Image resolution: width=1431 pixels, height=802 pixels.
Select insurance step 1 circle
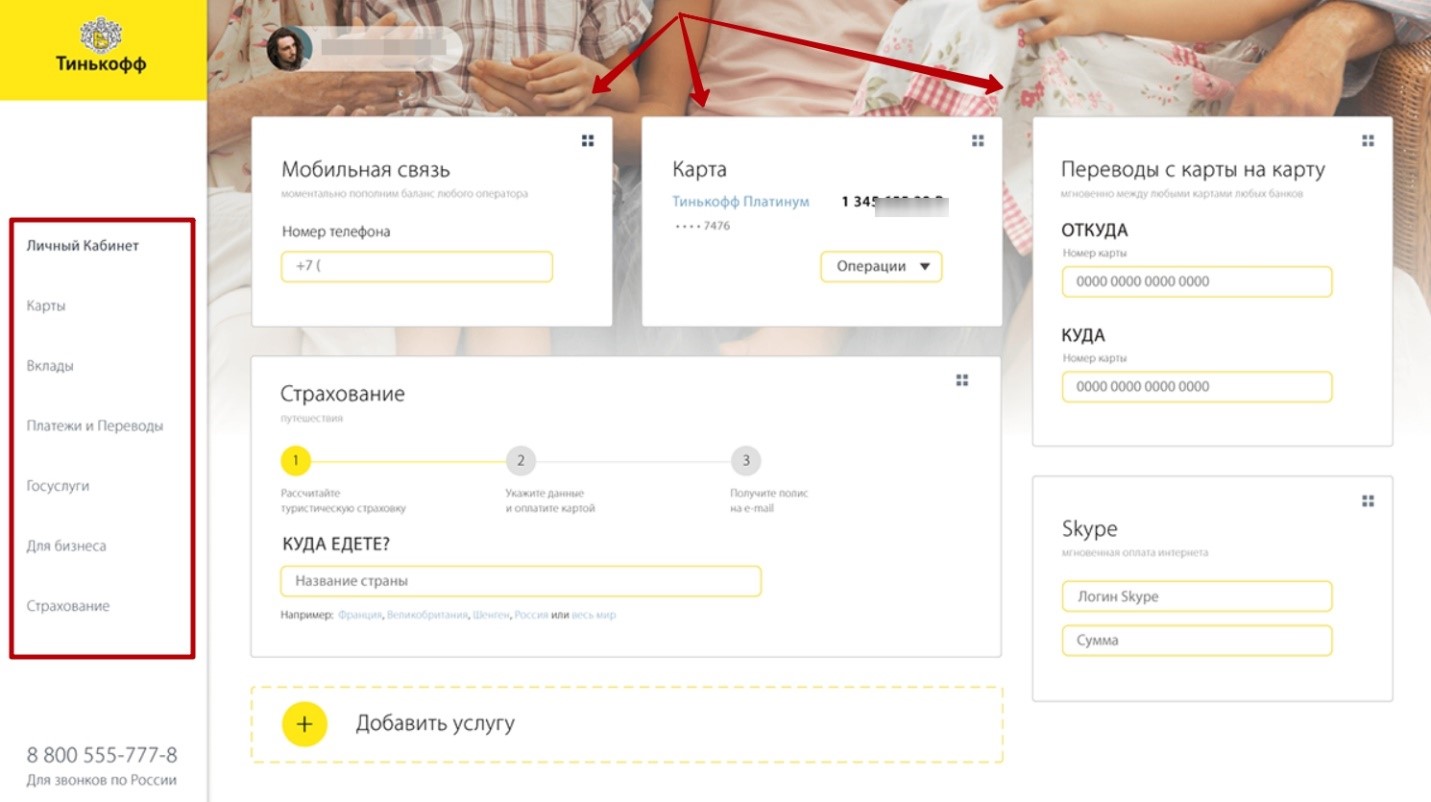pyautogui.click(x=296, y=462)
